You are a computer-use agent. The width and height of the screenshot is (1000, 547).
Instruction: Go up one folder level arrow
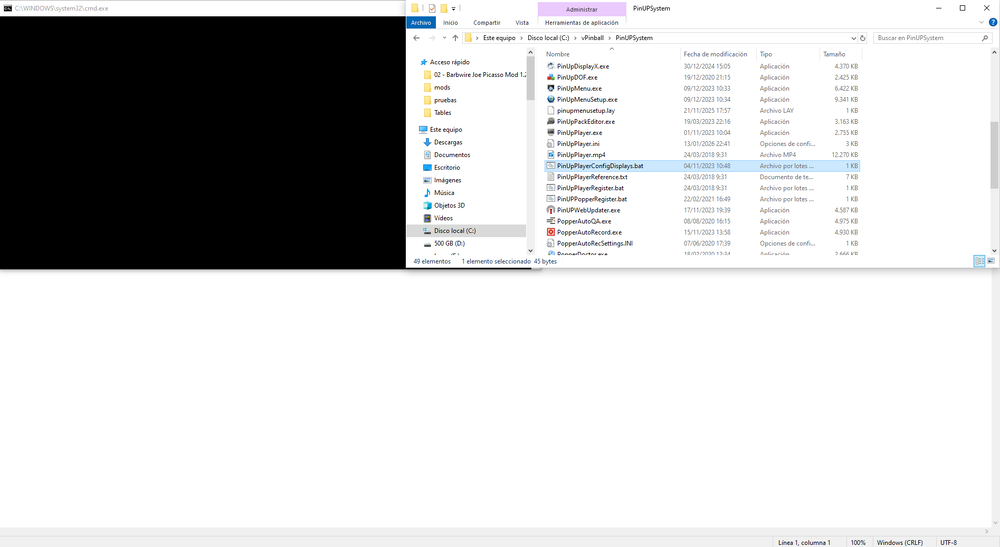455,38
